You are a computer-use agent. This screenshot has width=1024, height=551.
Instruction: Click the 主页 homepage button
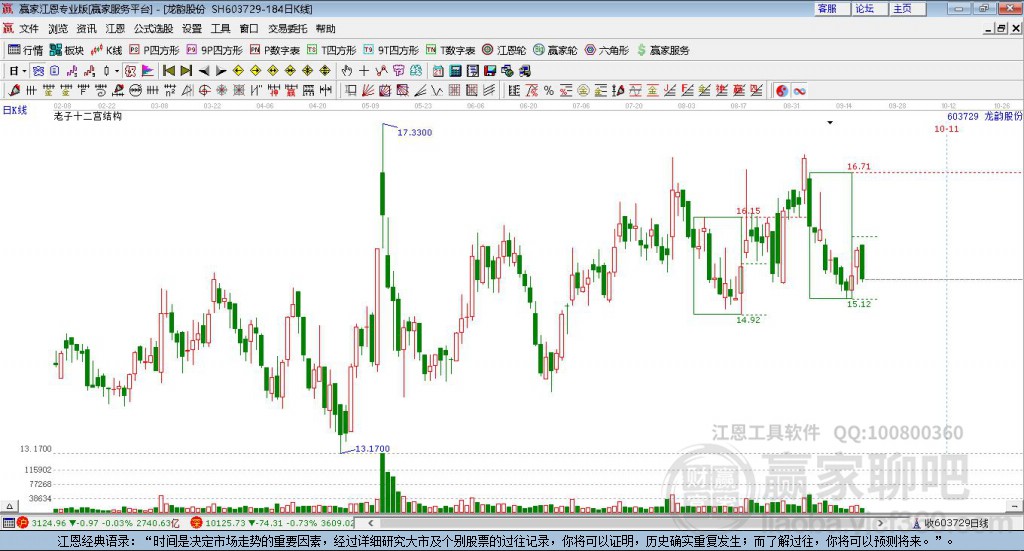click(907, 8)
